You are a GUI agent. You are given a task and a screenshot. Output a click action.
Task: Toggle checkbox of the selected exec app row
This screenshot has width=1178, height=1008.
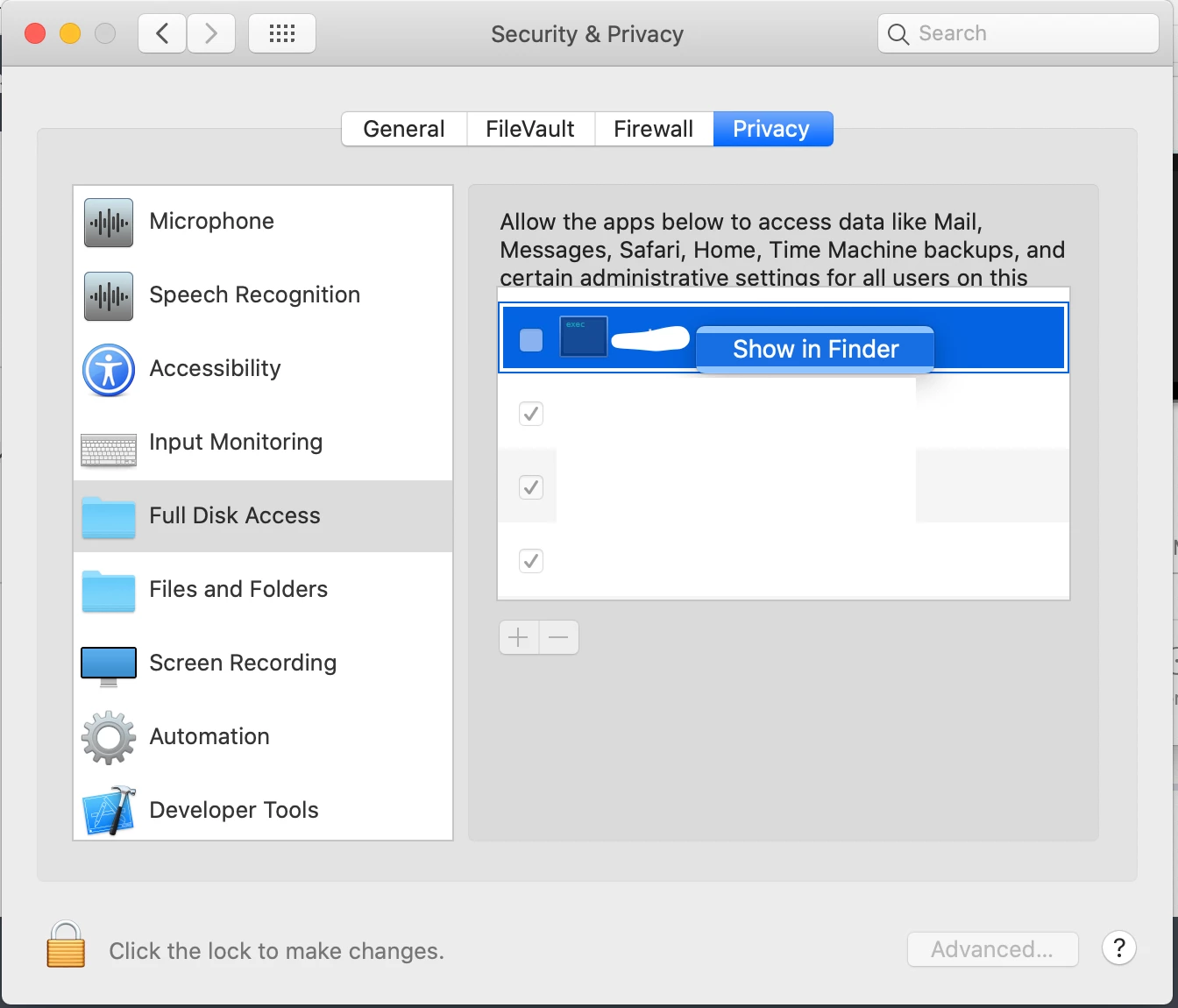pyautogui.click(x=531, y=339)
